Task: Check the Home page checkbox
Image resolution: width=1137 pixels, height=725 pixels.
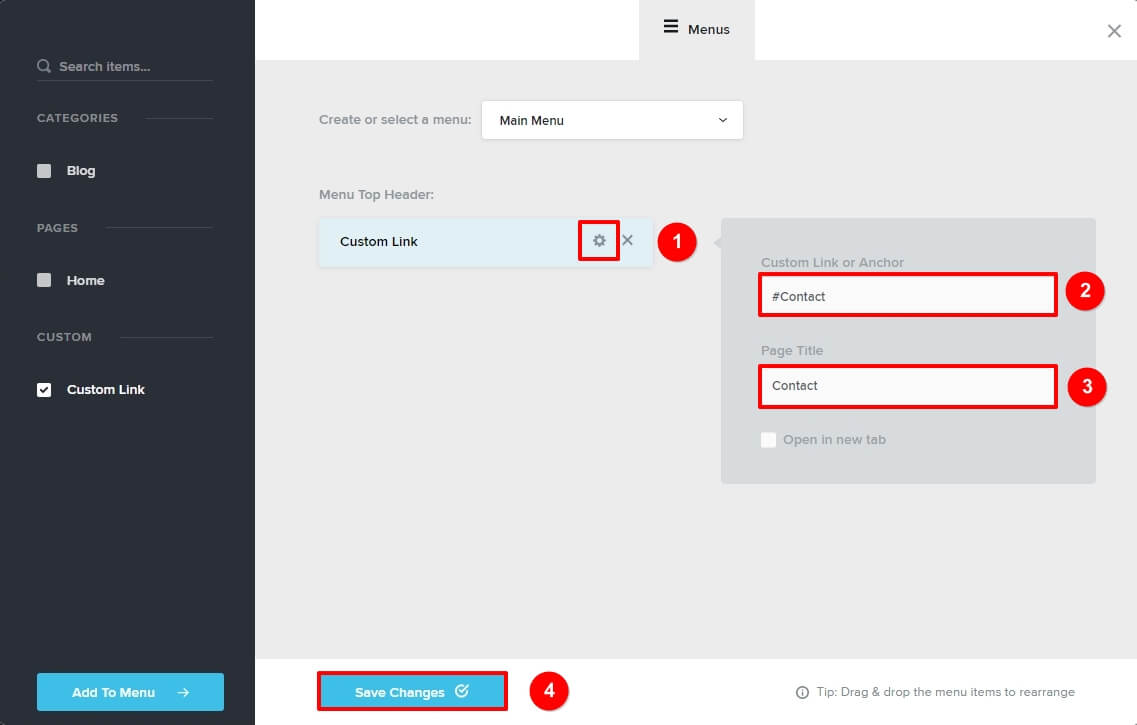Action: click(44, 281)
